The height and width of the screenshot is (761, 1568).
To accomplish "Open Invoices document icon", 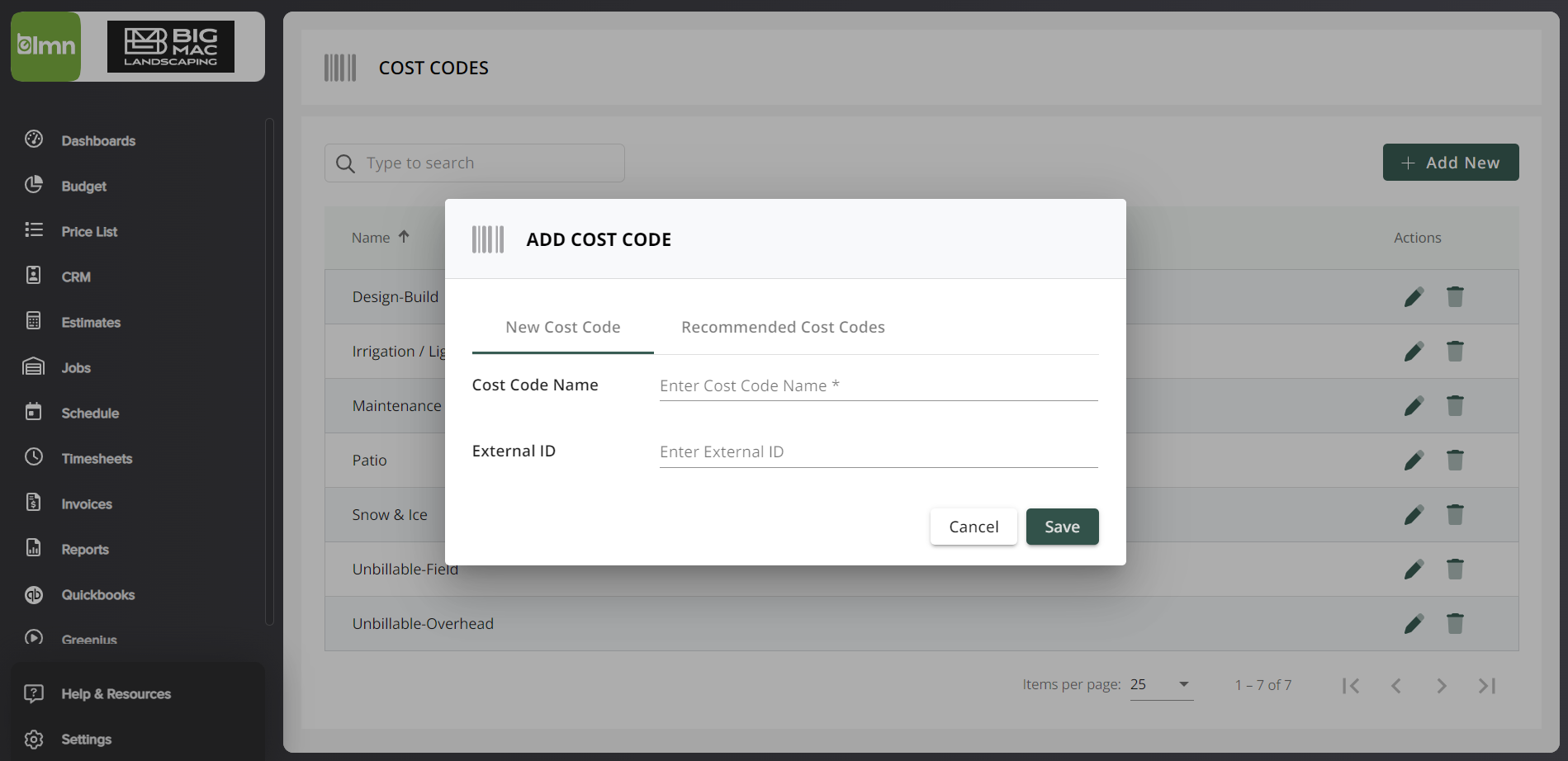I will [x=34, y=503].
